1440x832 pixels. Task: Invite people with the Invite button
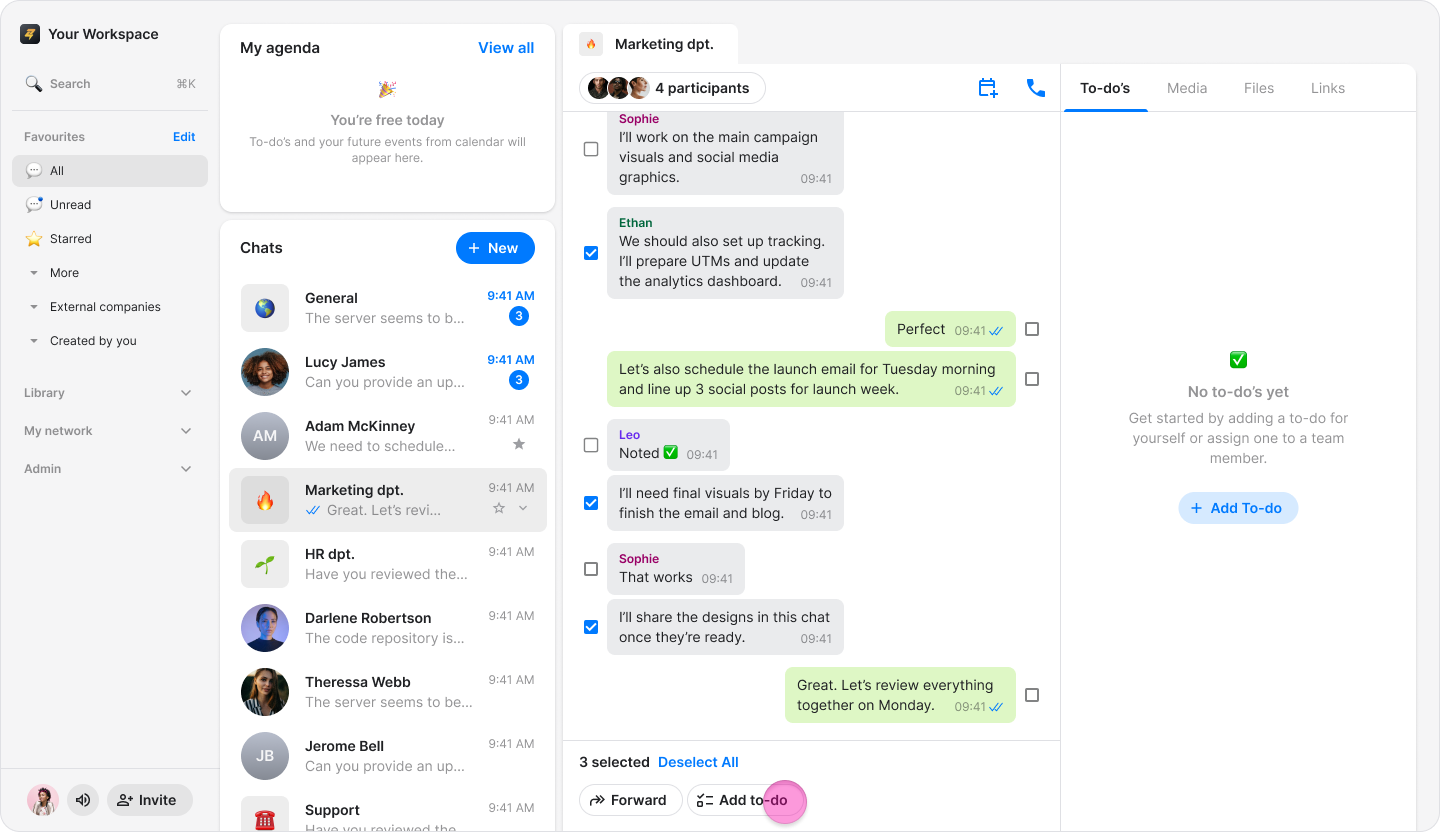(x=150, y=800)
